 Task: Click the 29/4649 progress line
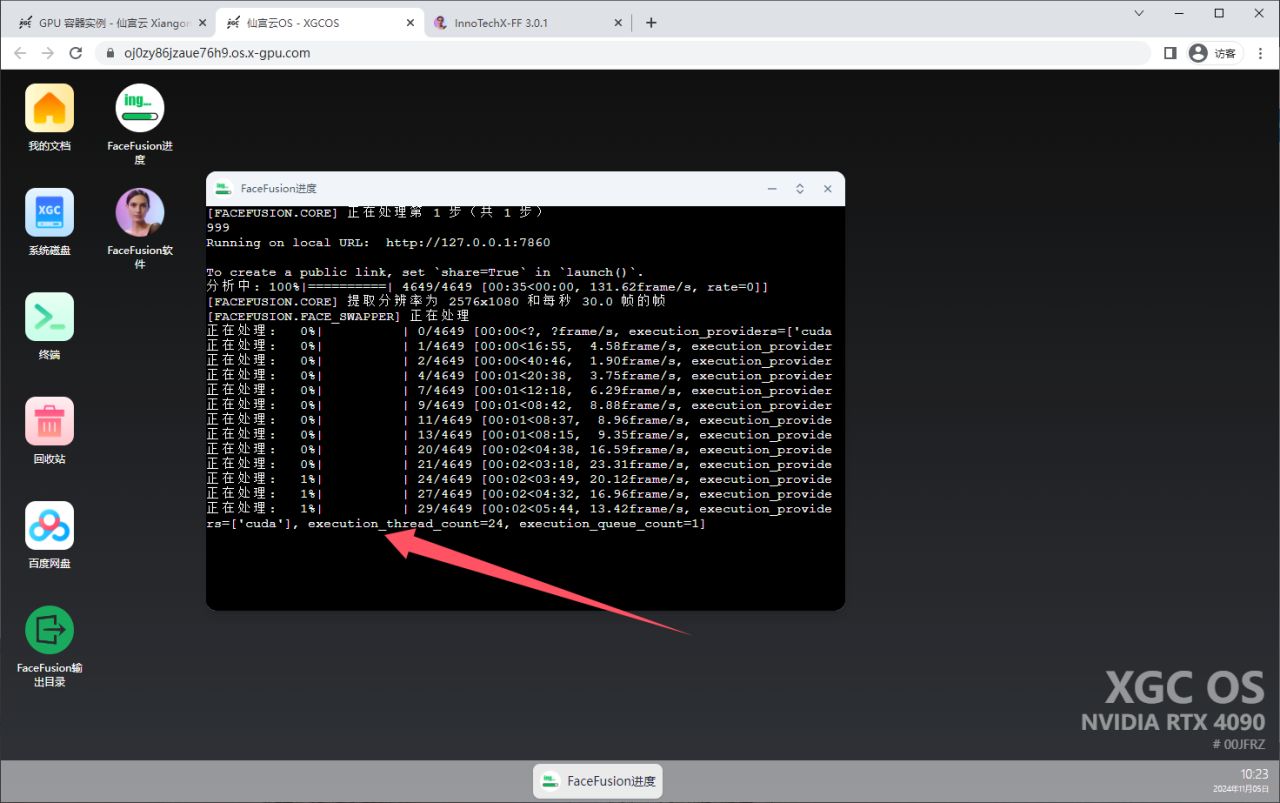[x=519, y=508]
